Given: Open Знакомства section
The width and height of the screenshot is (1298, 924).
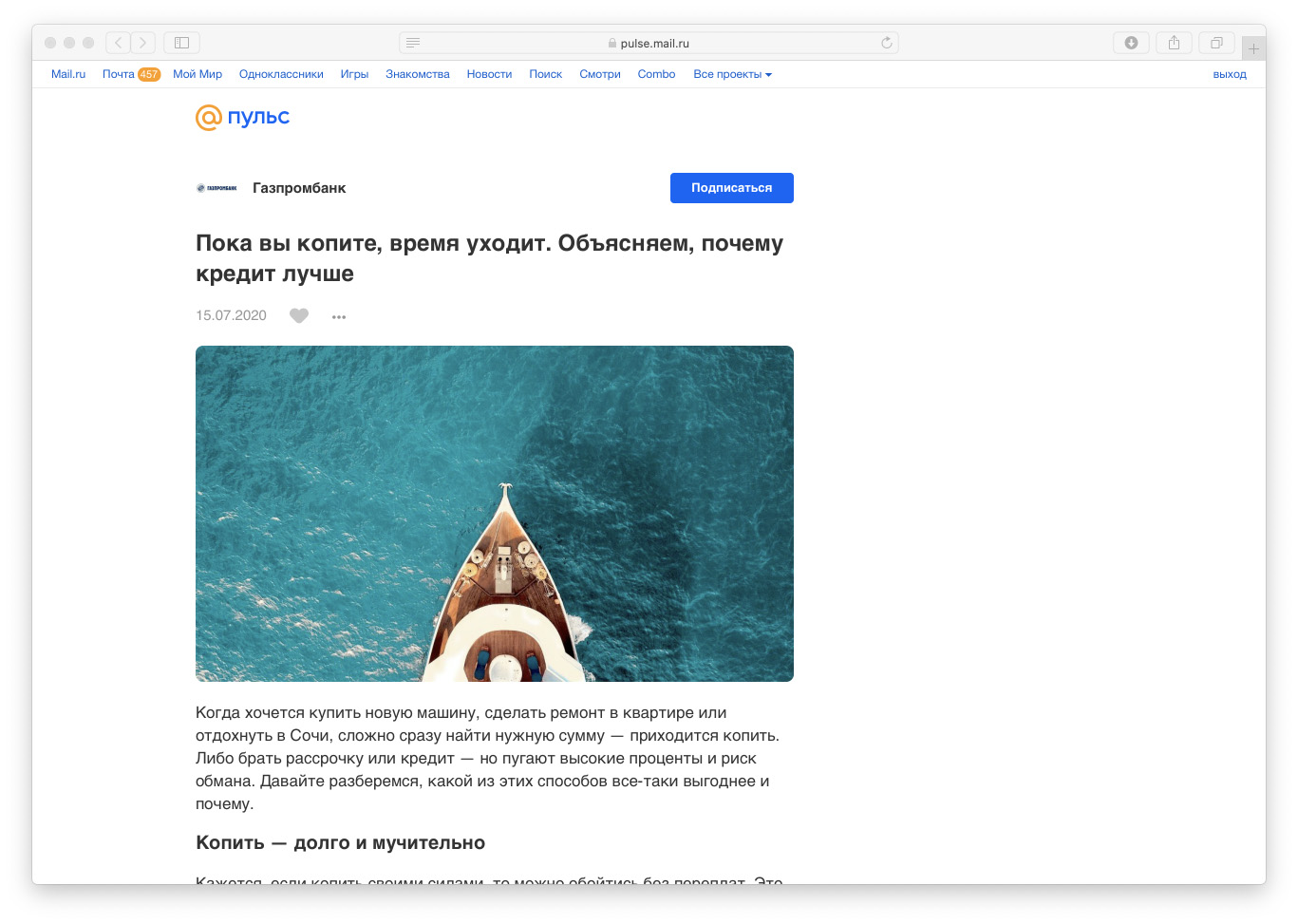Looking at the screenshot, I should click(418, 74).
